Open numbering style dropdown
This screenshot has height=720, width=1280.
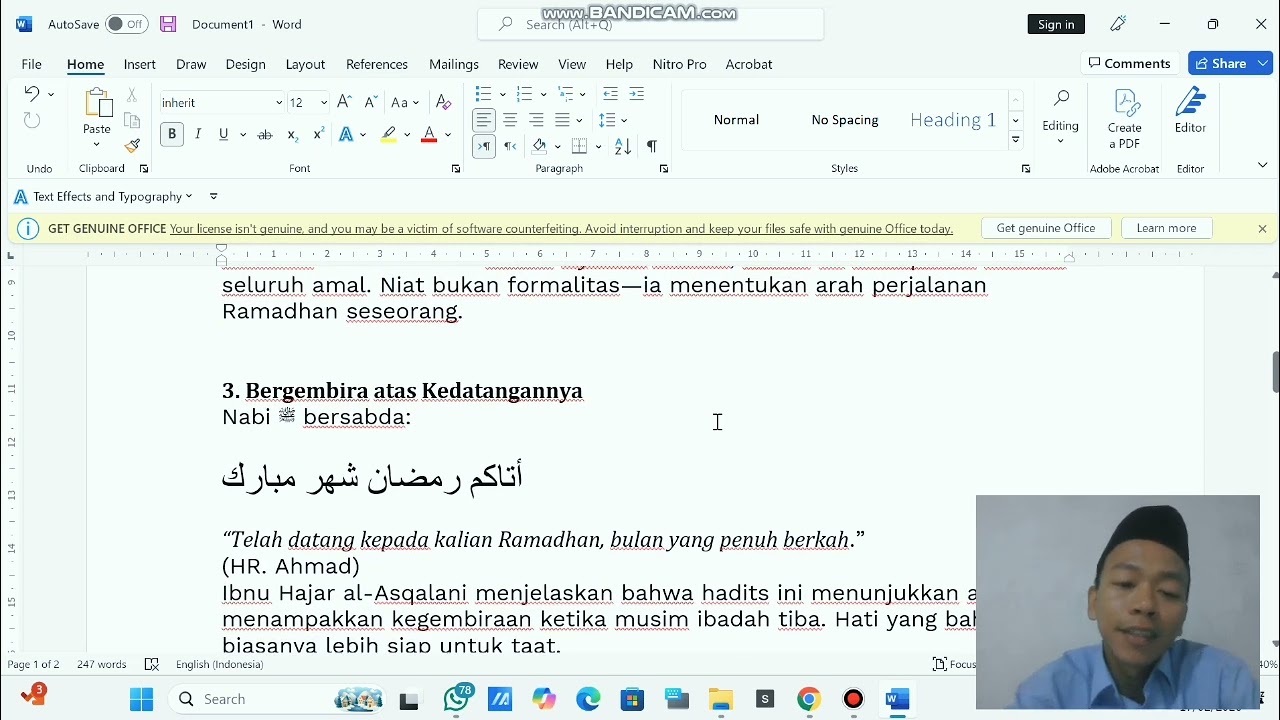point(543,94)
